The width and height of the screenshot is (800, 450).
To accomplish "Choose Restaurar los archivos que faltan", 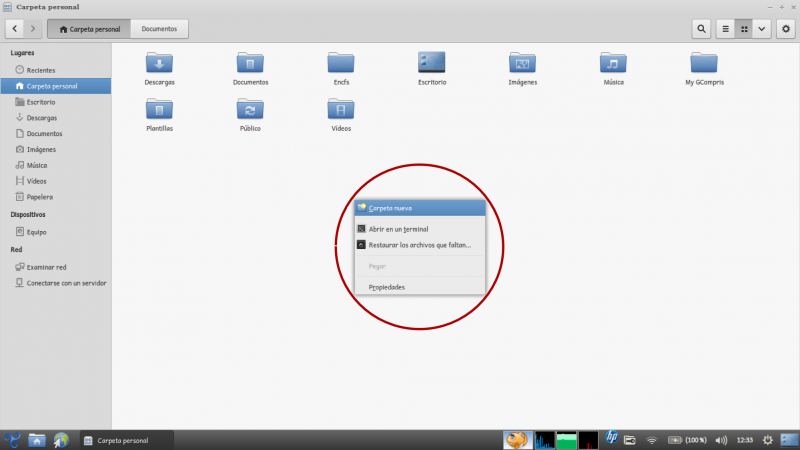I will point(420,245).
